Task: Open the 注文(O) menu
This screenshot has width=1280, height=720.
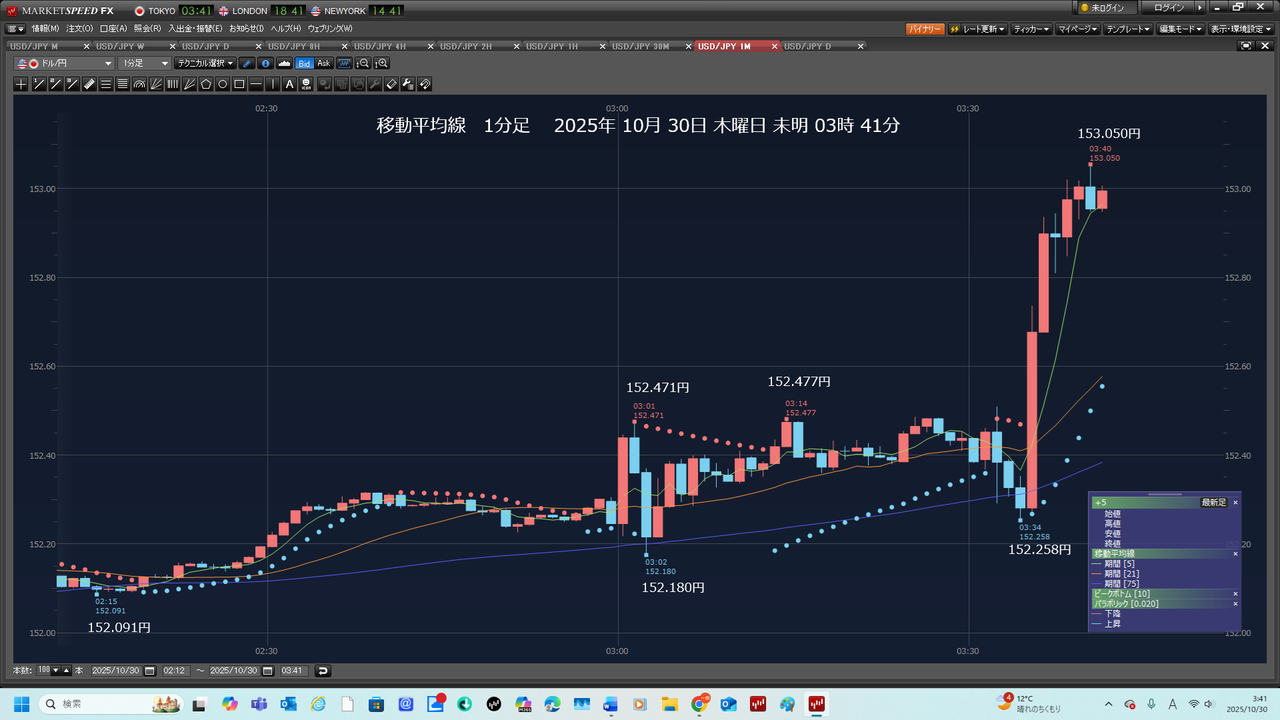Action: click(x=80, y=28)
